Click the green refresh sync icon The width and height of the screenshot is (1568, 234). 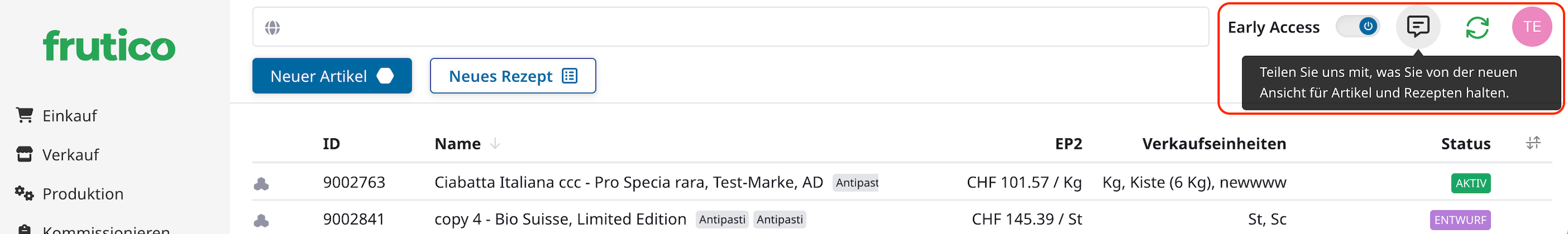(1477, 27)
